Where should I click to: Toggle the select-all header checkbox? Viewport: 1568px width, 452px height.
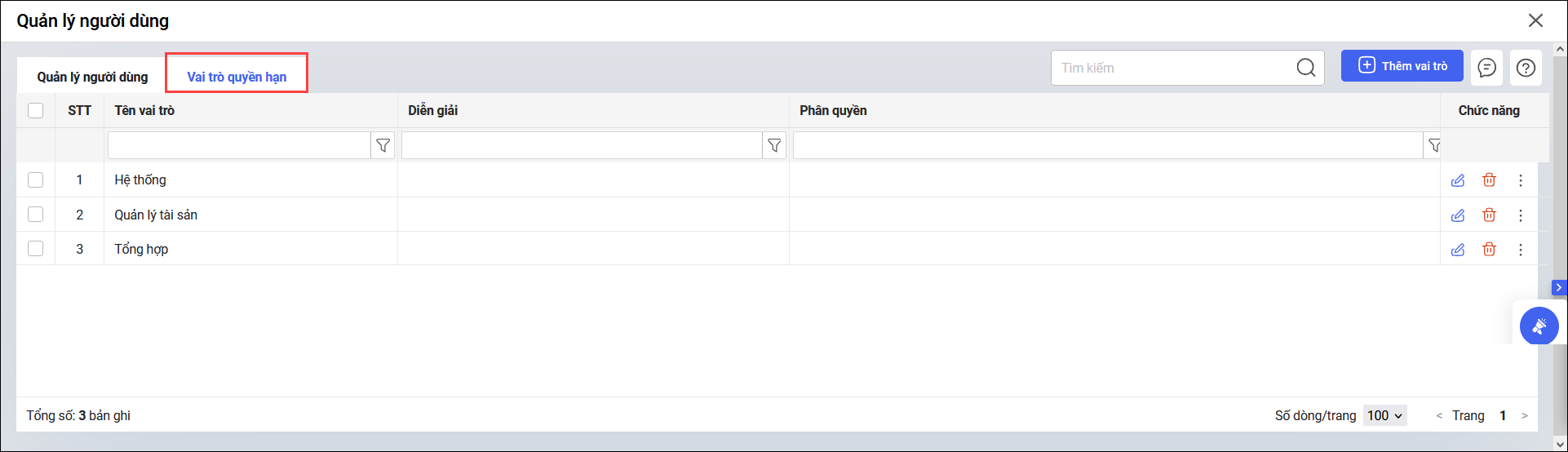point(36,110)
